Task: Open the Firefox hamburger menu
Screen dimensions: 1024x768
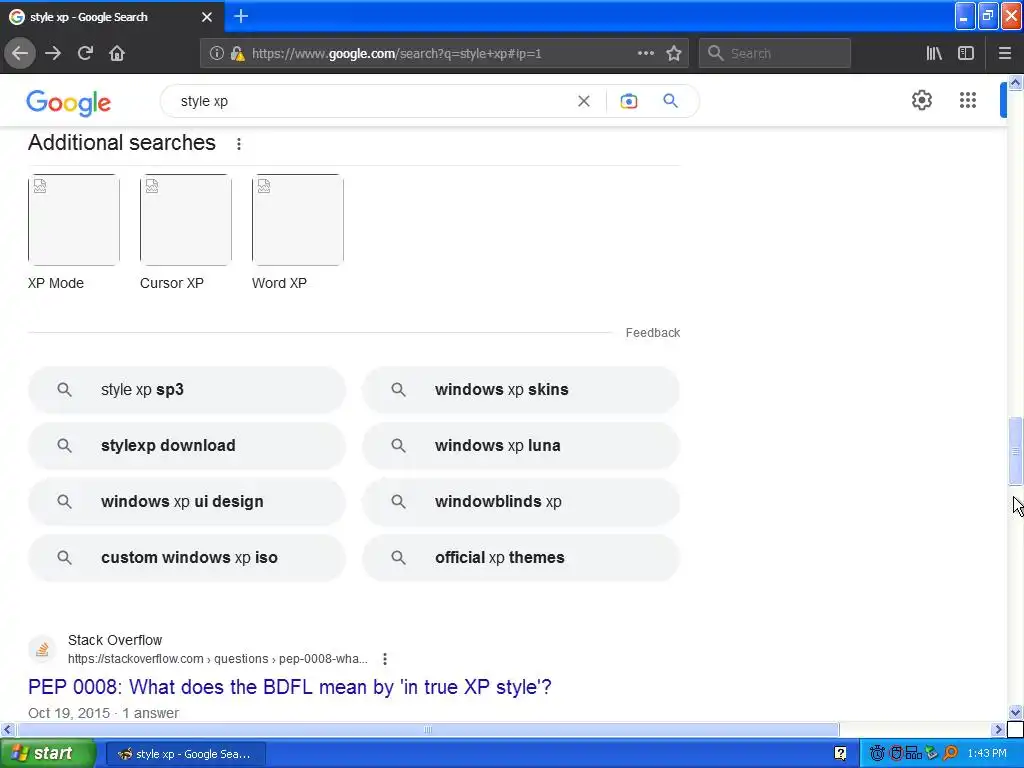Action: click(x=1005, y=53)
